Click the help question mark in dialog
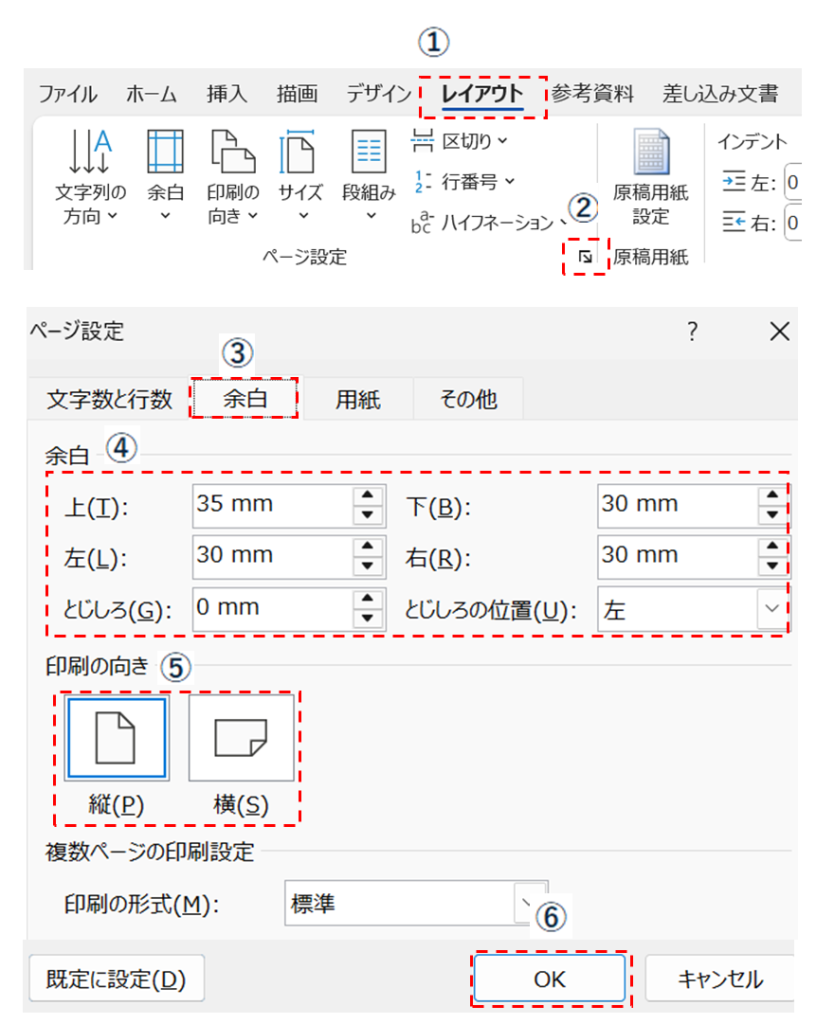Viewport: 816px width, 1024px height. pyautogui.click(x=692, y=333)
